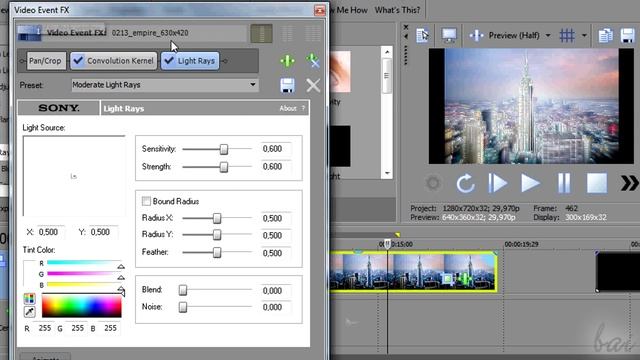640x360 pixels.
Task: Adjust the Sensitivity slider handle
Action: pyautogui.click(x=224, y=149)
